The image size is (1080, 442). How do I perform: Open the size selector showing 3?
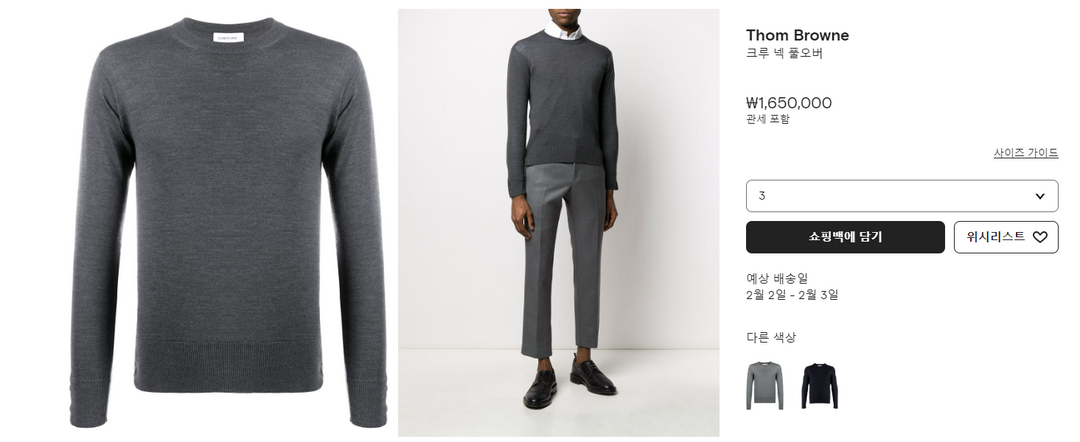902,196
